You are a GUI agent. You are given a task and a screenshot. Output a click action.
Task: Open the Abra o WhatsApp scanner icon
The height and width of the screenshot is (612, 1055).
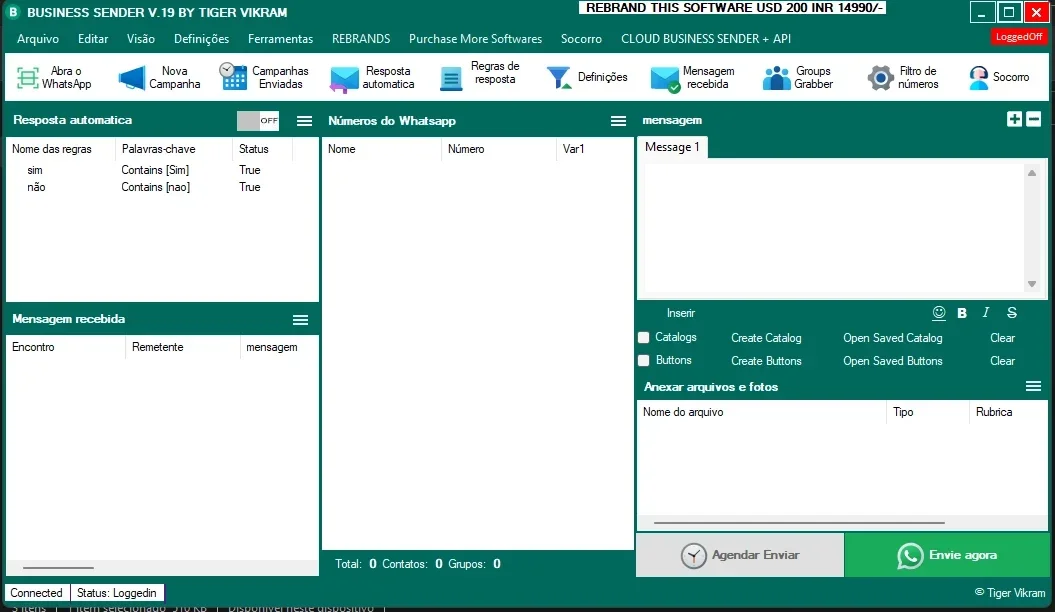tap(27, 78)
